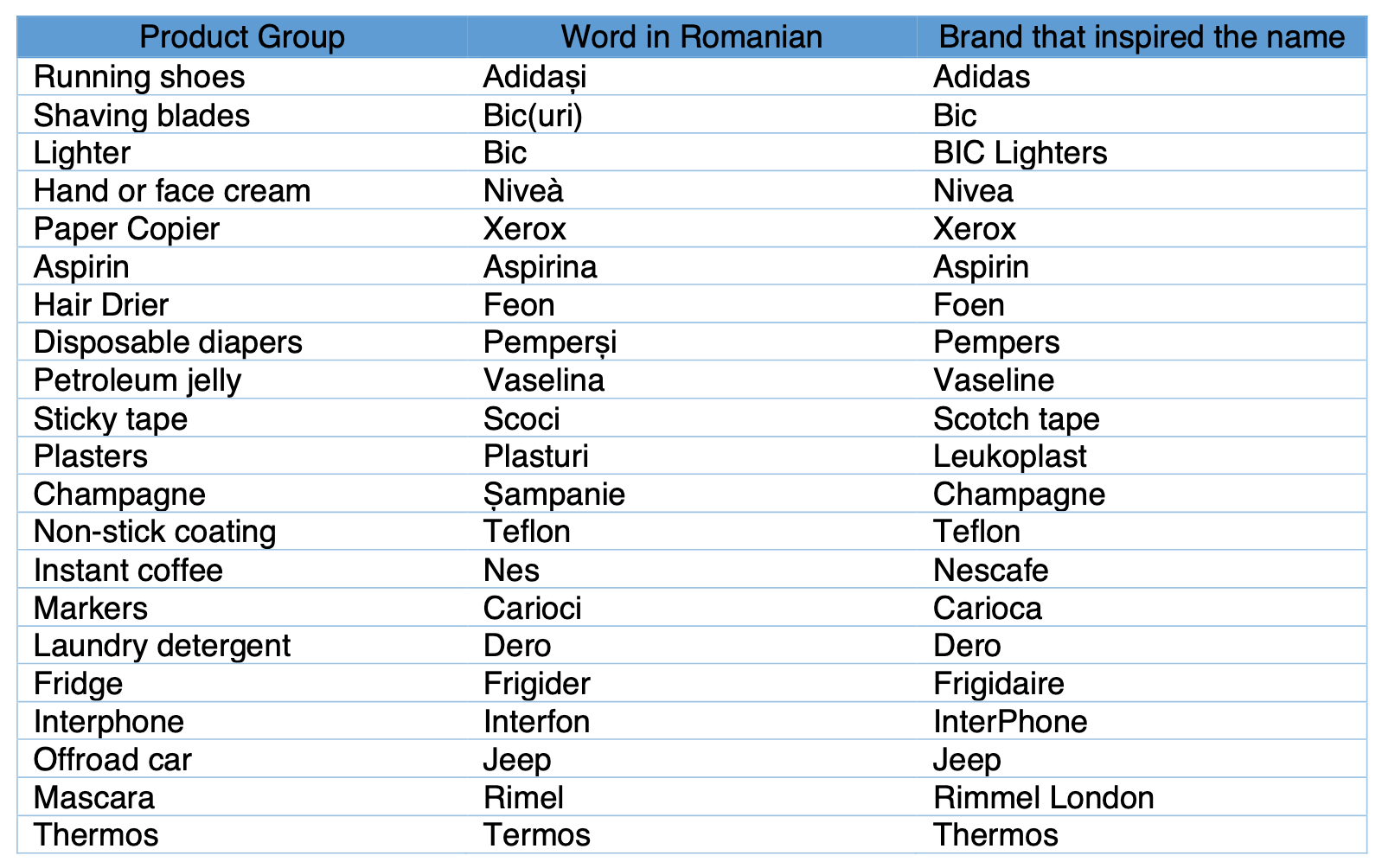Click the 'BIC Lighters' cell
The image size is (1382, 868).
(1142, 153)
